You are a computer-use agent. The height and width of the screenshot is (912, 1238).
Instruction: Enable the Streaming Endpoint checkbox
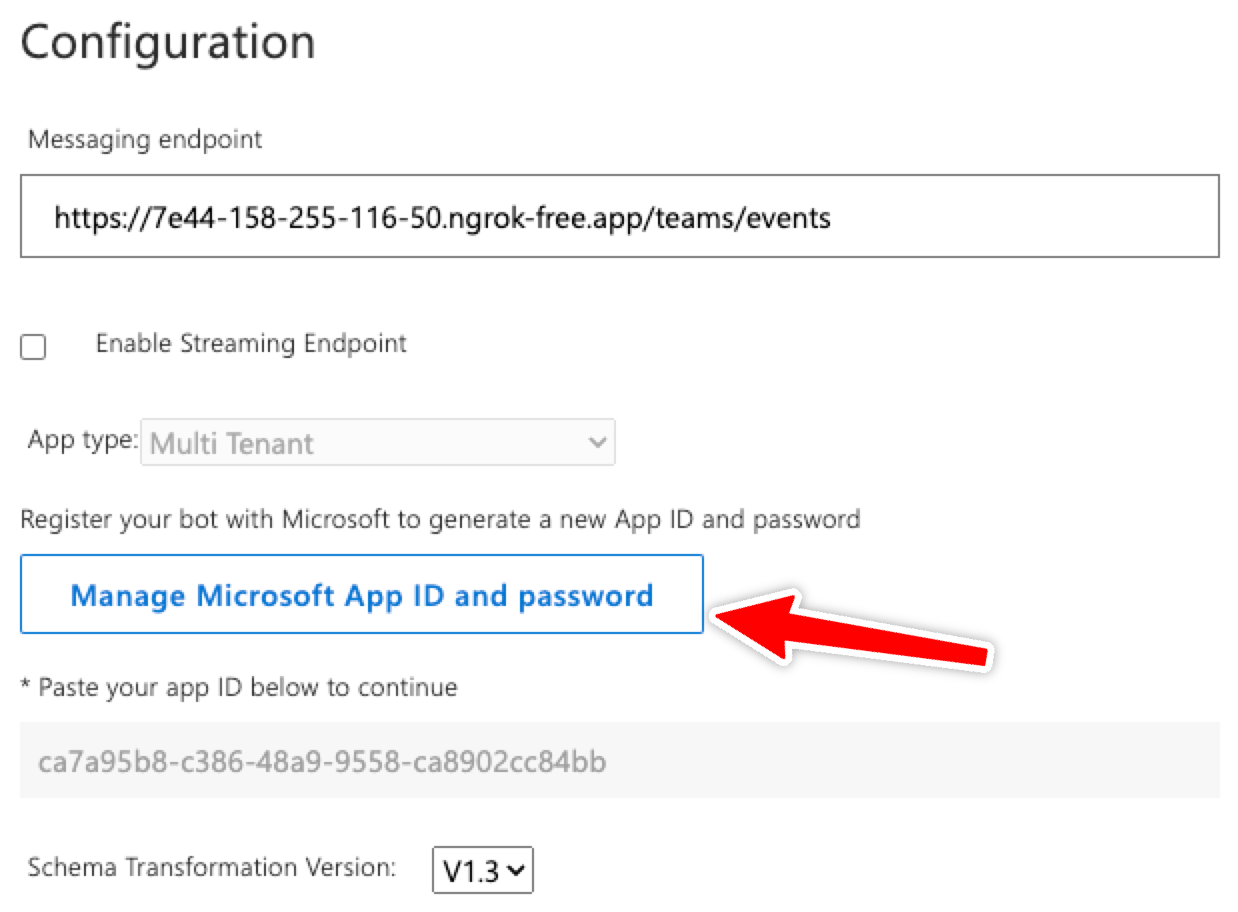(x=34, y=347)
